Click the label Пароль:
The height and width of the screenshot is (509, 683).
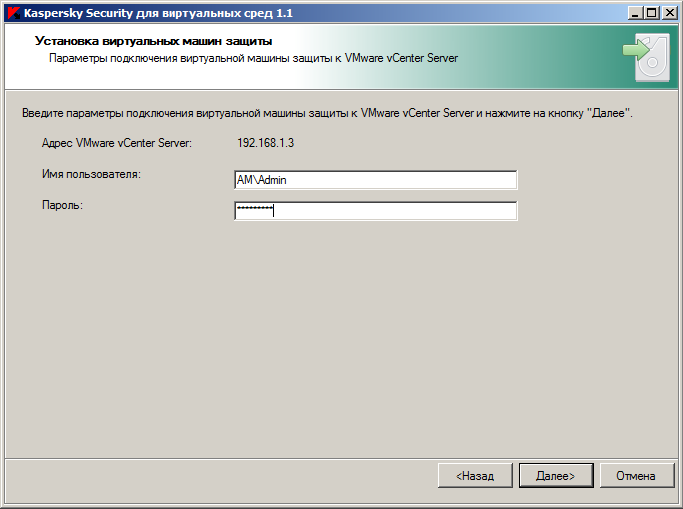(x=62, y=205)
